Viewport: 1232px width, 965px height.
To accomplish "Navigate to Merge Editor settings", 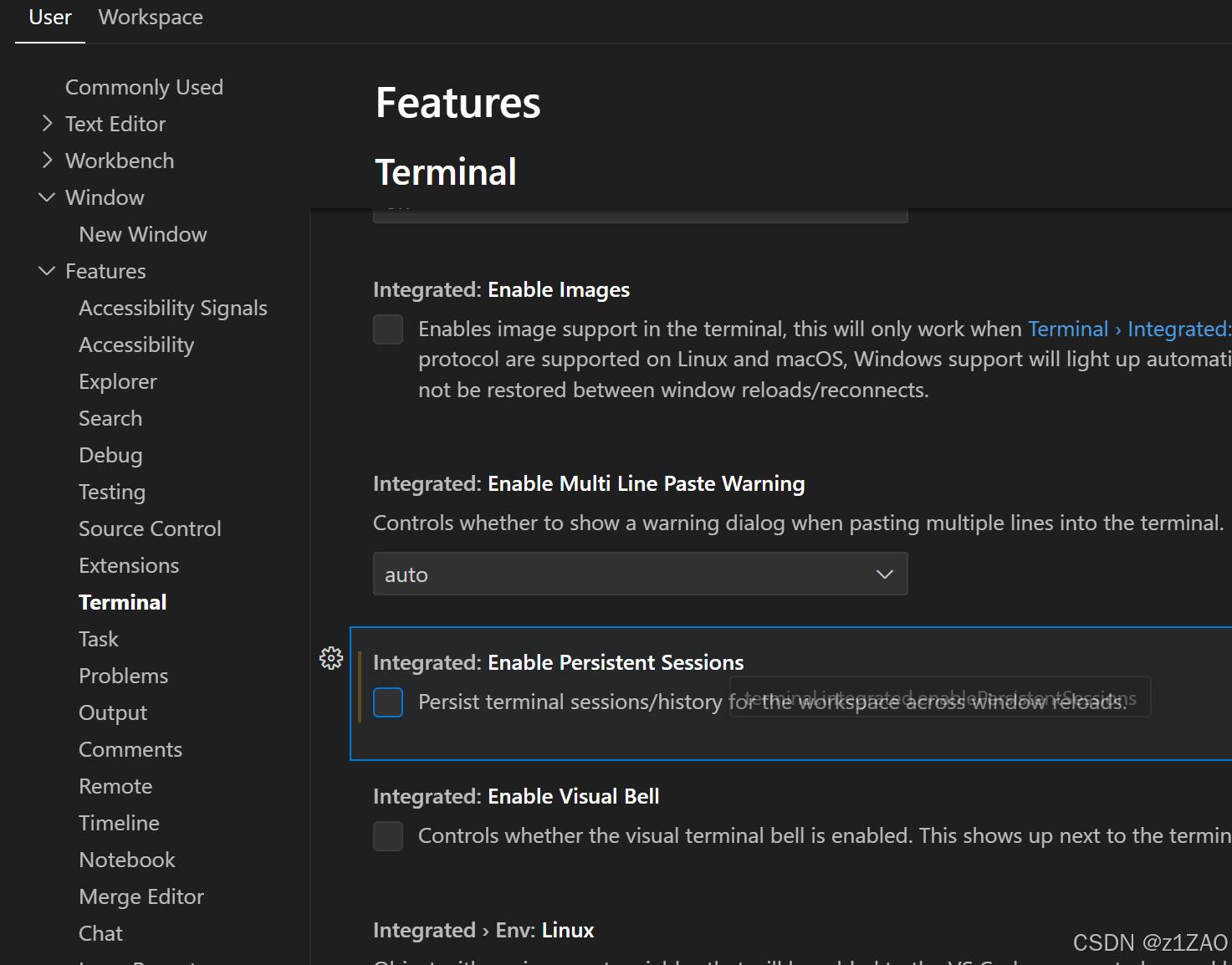I will (141, 896).
